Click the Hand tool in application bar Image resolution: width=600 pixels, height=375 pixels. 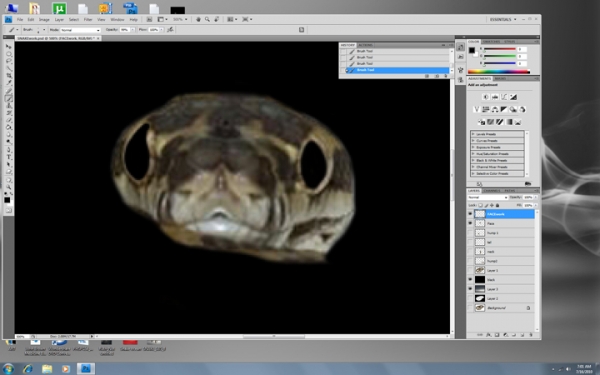(198, 19)
